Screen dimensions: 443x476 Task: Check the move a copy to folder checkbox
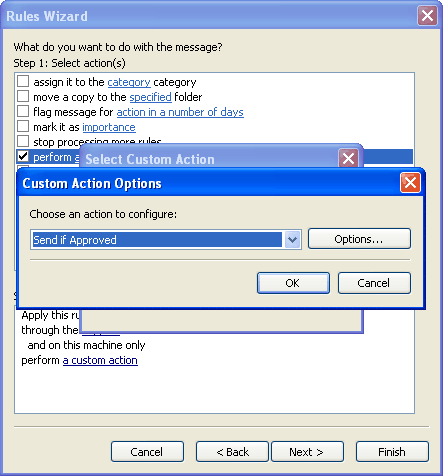tap(23, 96)
